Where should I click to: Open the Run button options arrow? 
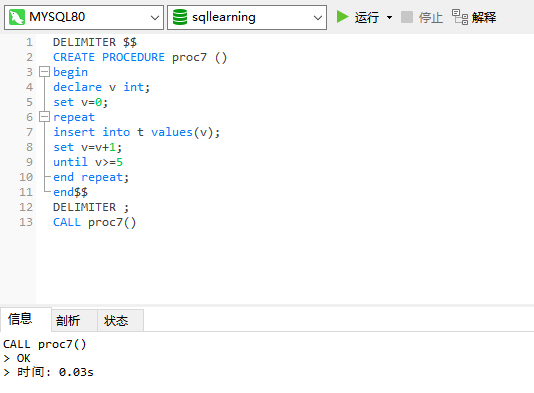pos(389,17)
